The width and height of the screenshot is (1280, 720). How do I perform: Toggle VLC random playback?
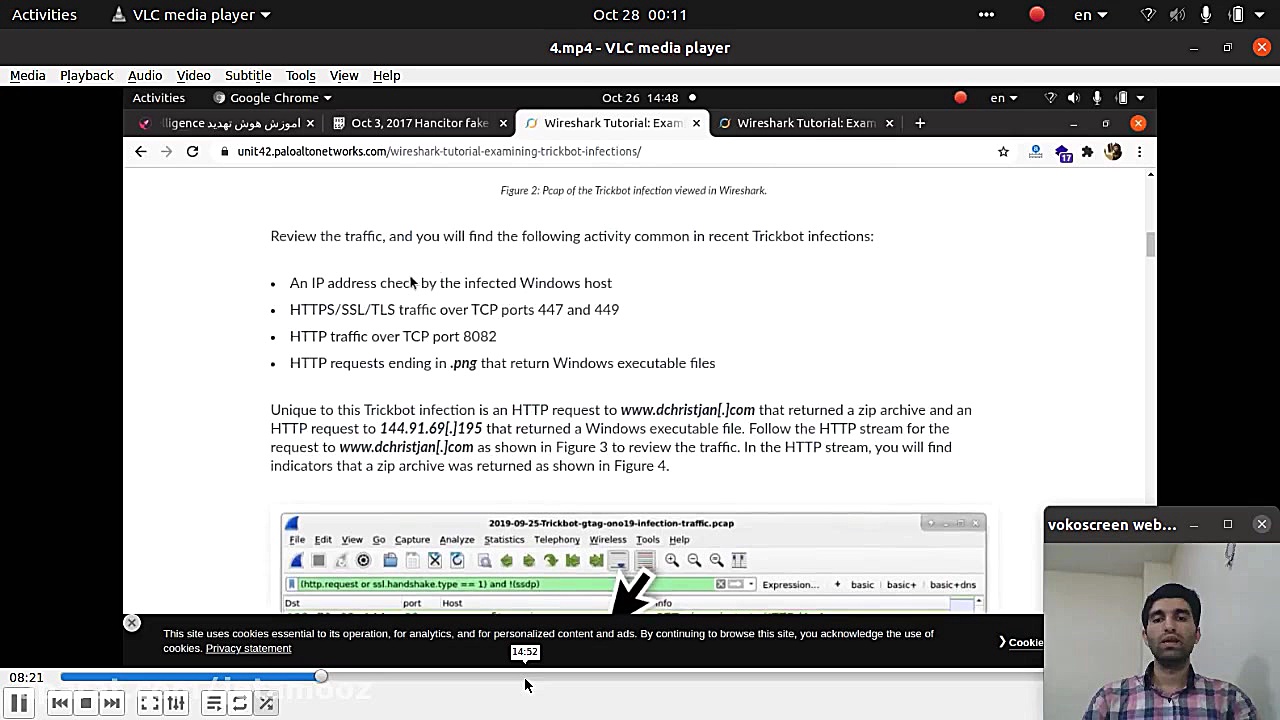[x=266, y=704]
